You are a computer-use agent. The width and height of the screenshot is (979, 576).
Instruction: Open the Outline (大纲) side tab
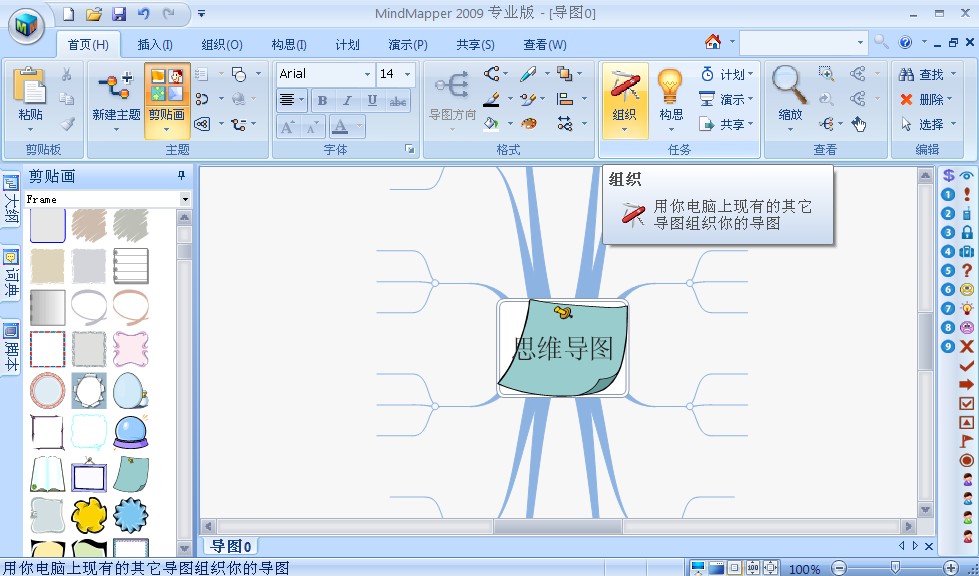(11, 200)
